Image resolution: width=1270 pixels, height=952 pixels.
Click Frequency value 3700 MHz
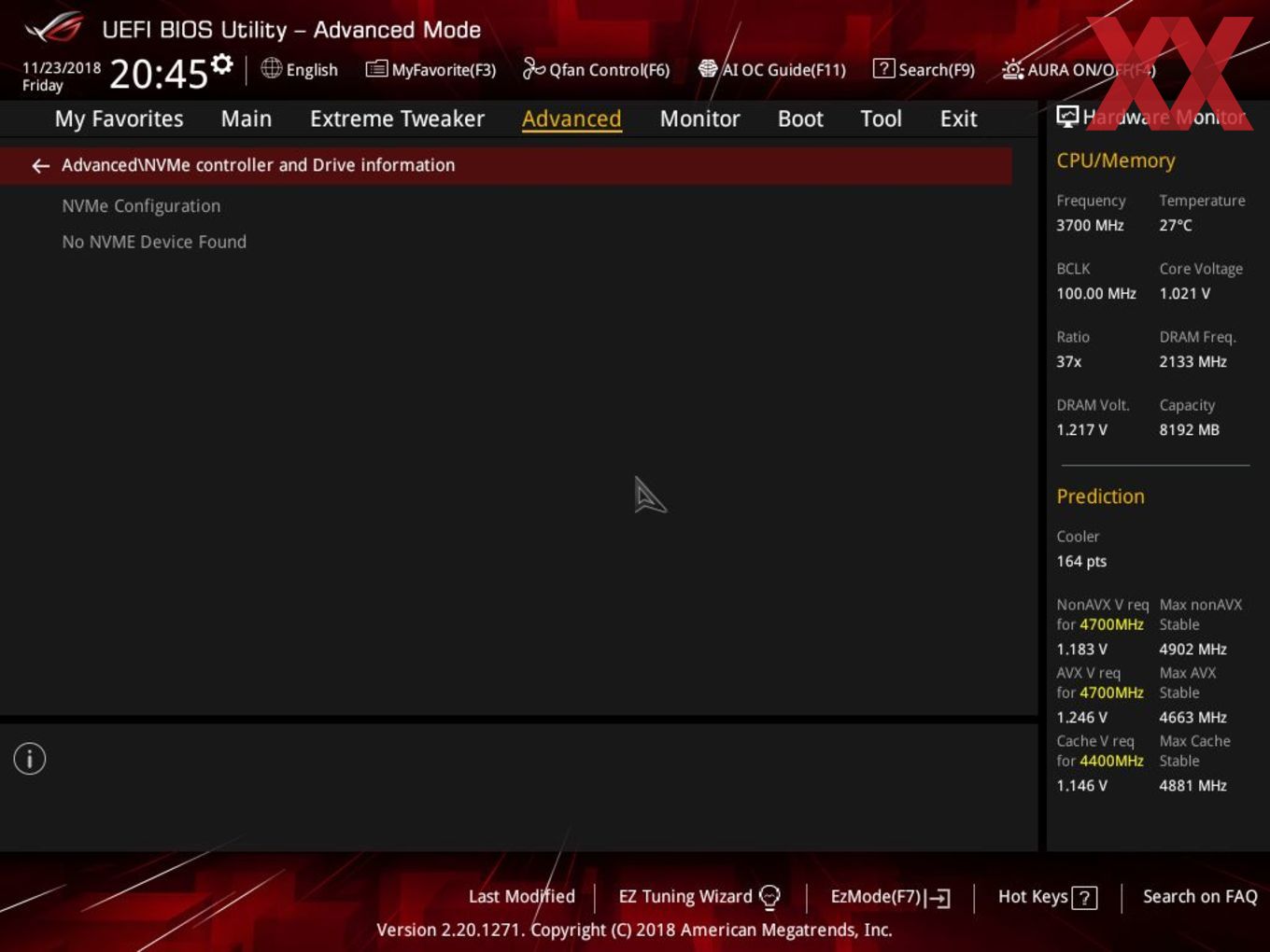[x=1090, y=226]
